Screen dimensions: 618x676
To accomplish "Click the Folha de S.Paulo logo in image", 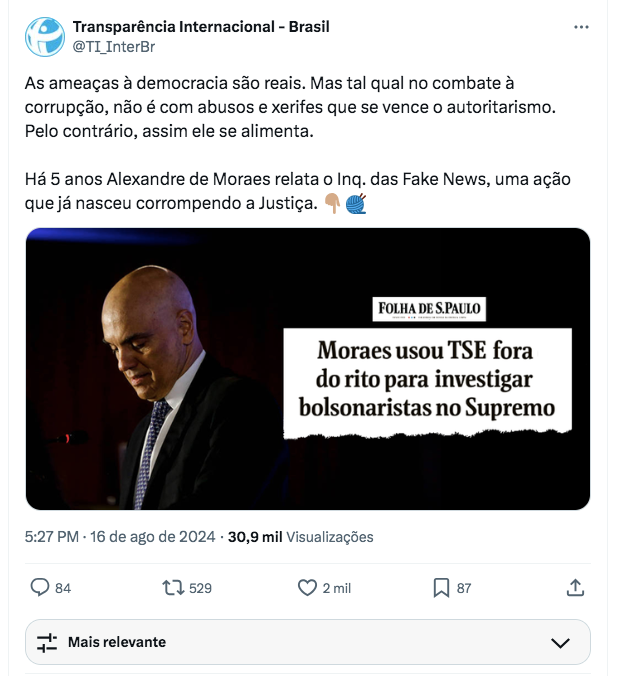I will pyautogui.click(x=430, y=309).
